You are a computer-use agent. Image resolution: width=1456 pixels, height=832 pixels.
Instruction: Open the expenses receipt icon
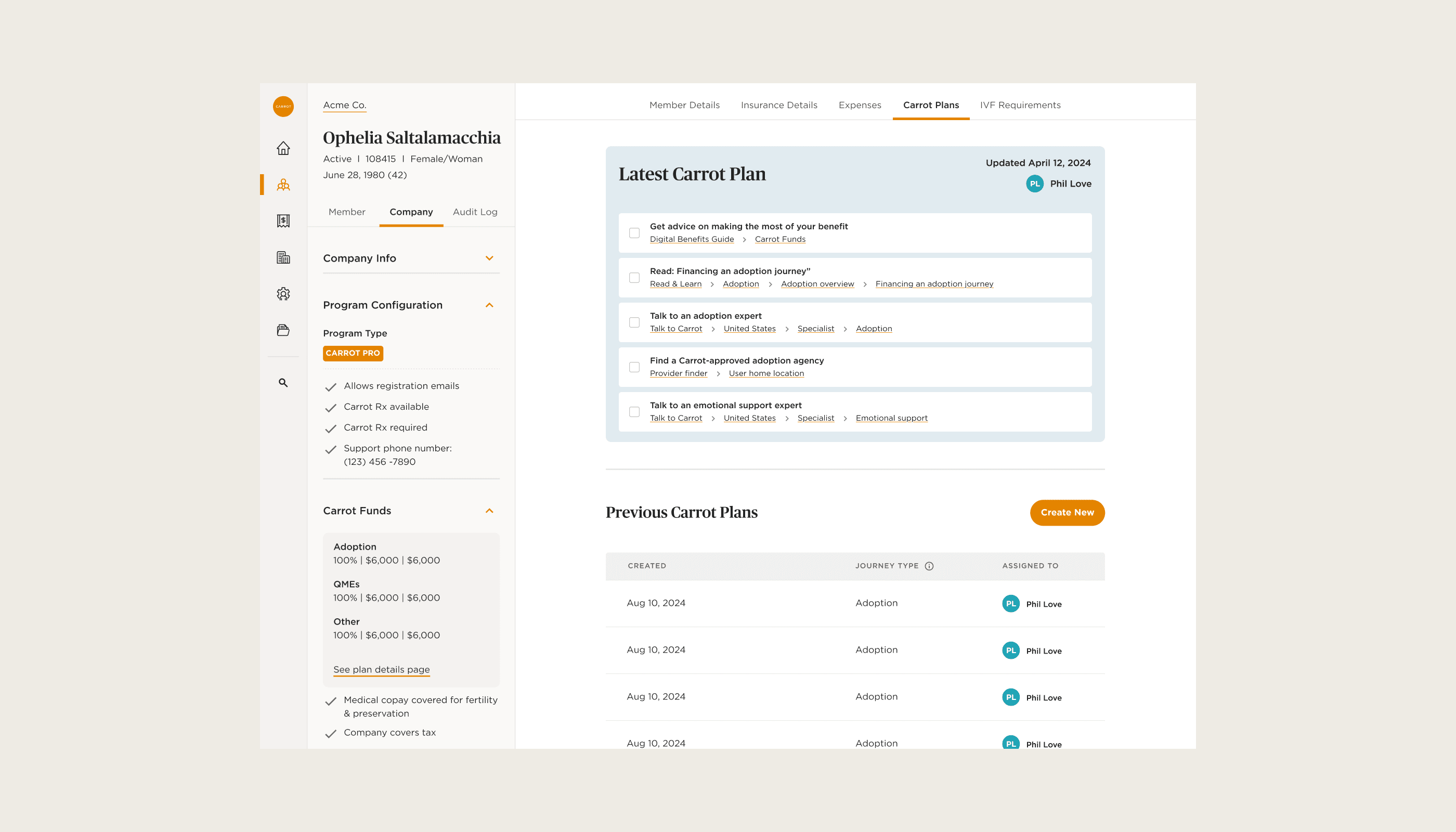[283, 220]
